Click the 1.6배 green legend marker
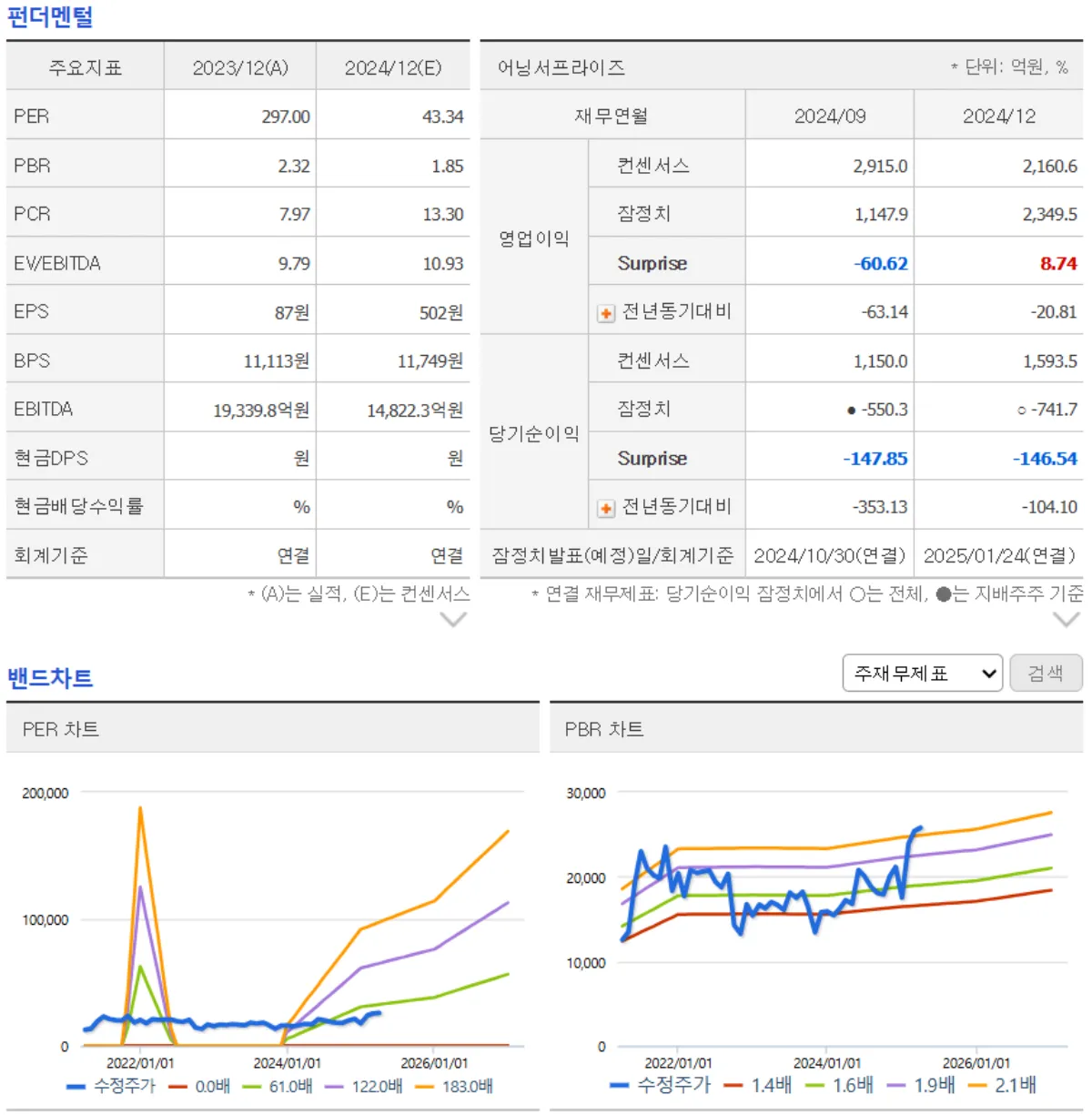1092x1115 pixels. (814, 1085)
